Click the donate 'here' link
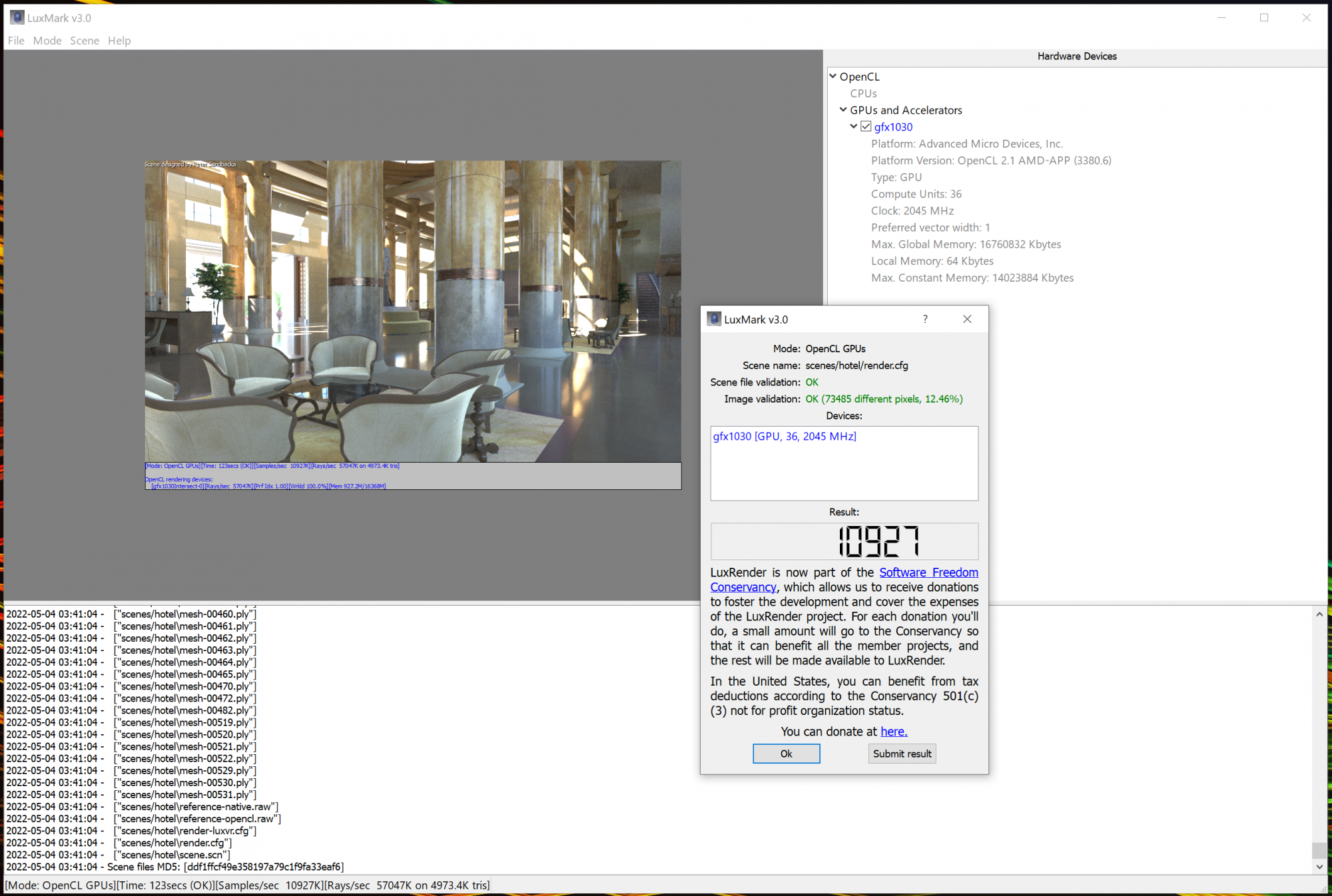This screenshot has width=1332, height=896. 893,732
